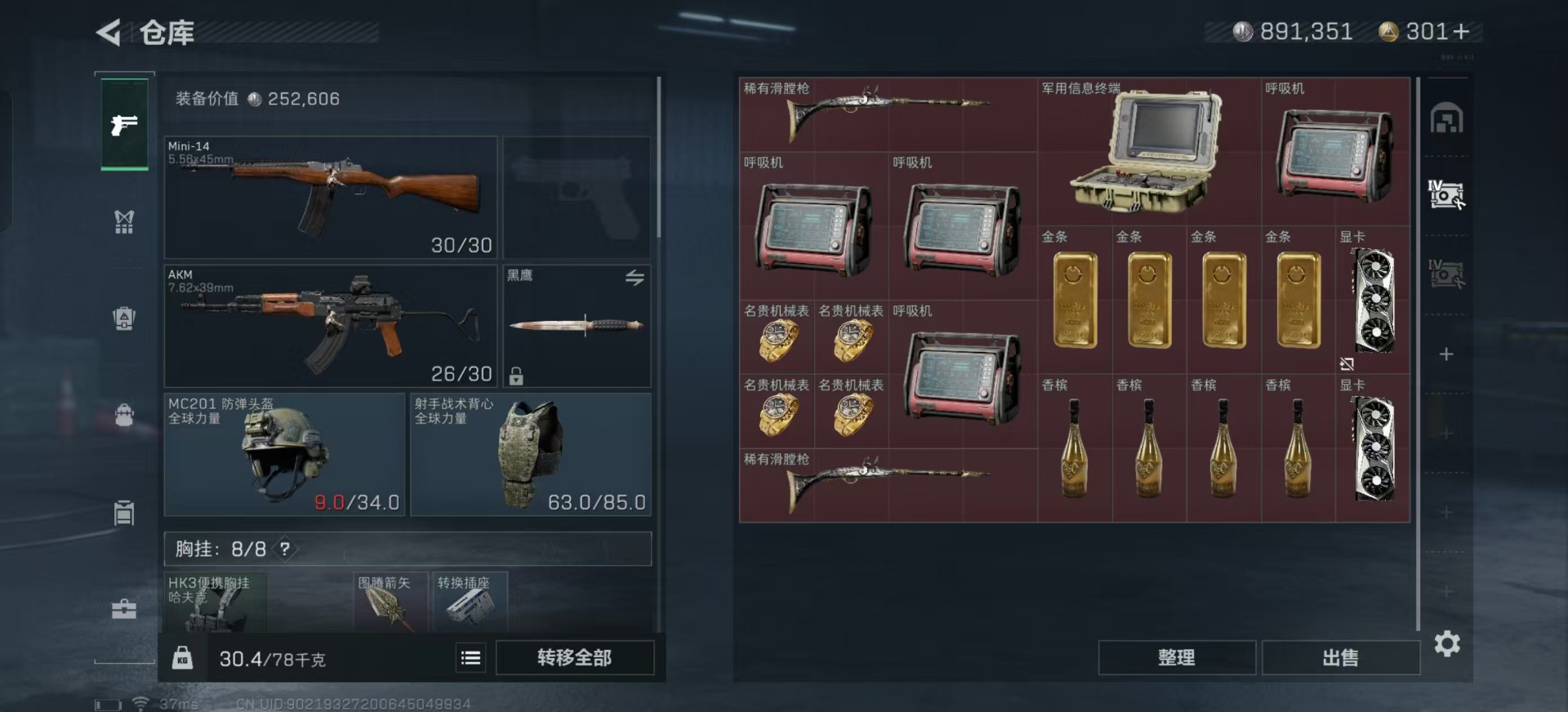Switch to the highlighted IV storage box tab
The height and width of the screenshot is (712, 1568).
point(1446,194)
